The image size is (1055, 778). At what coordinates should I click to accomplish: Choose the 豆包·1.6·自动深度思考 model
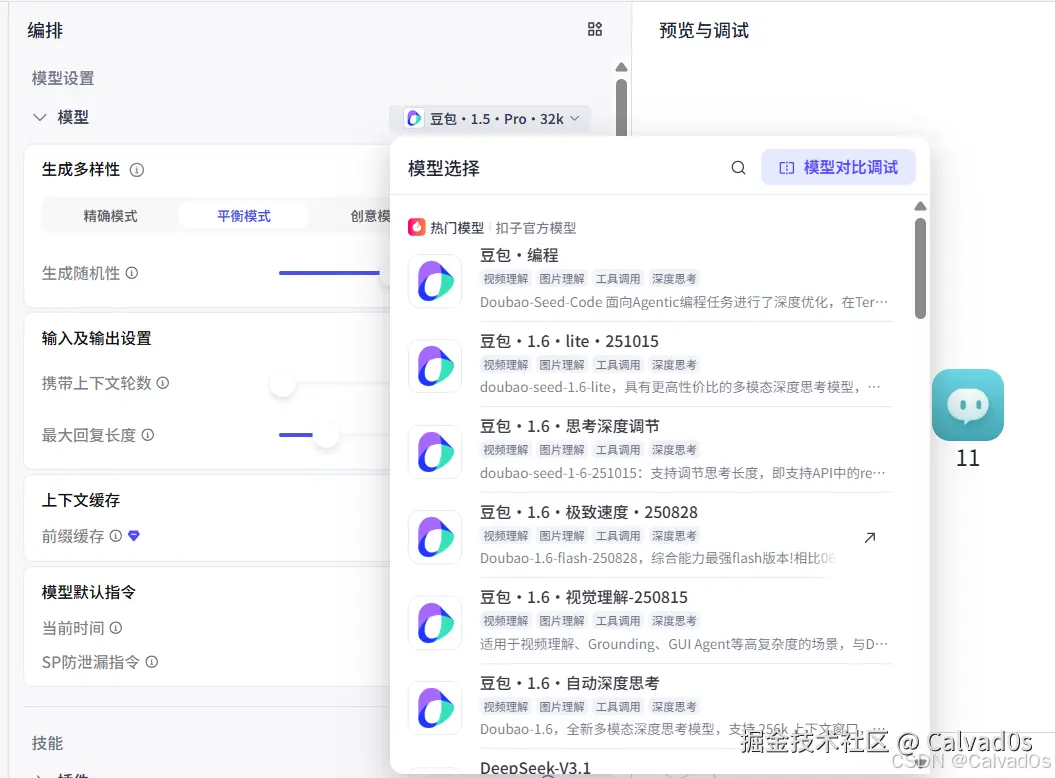point(650,706)
